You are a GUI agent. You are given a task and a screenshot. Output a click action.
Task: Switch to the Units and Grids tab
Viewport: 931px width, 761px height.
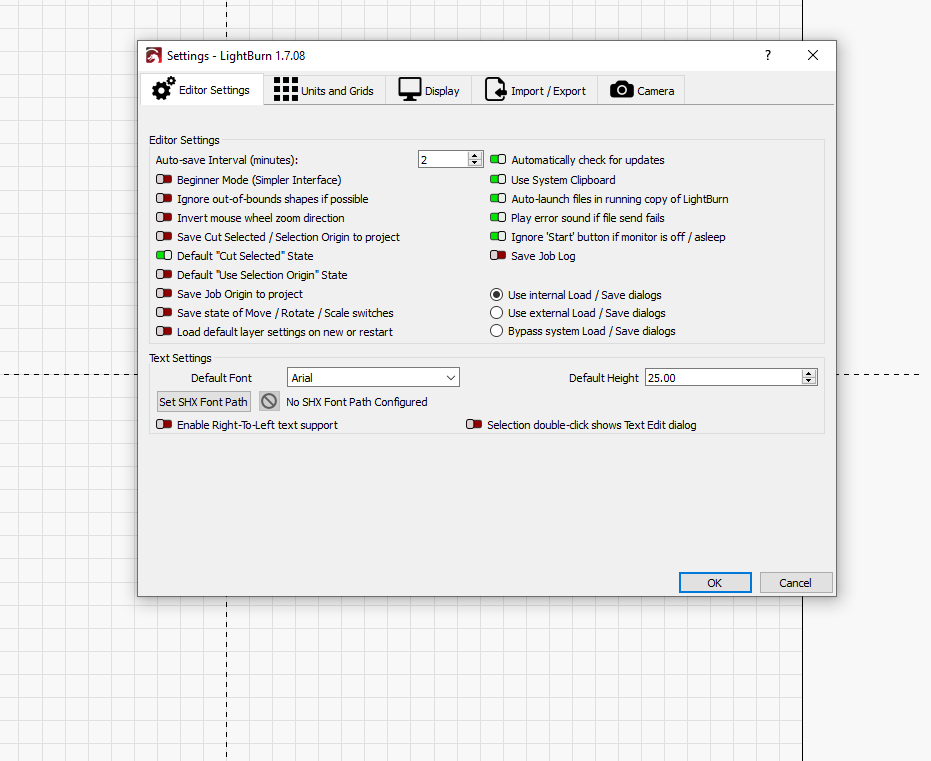click(324, 90)
